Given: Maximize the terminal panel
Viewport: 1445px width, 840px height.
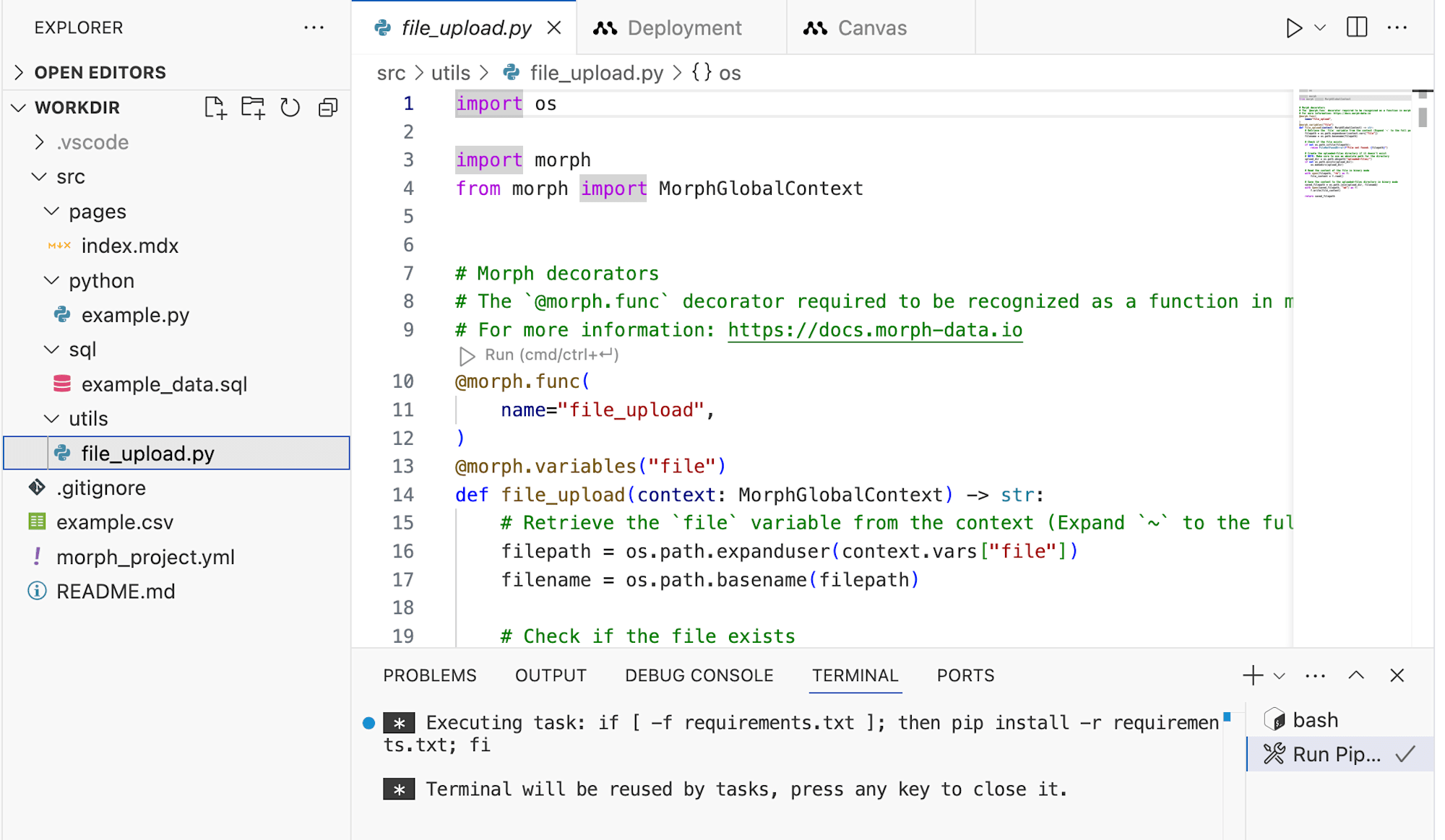Looking at the screenshot, I should (x=1356, y=675).
